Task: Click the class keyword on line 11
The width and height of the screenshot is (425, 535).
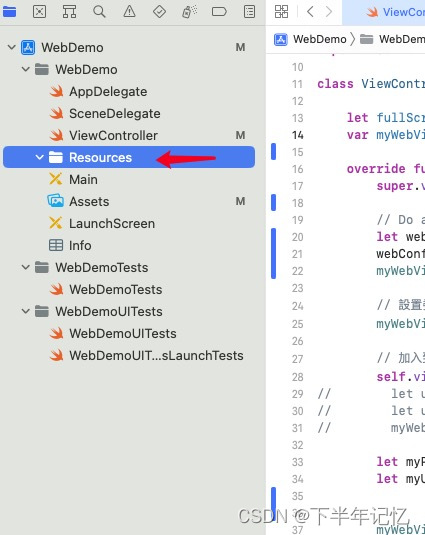Action: coord(335,84)
